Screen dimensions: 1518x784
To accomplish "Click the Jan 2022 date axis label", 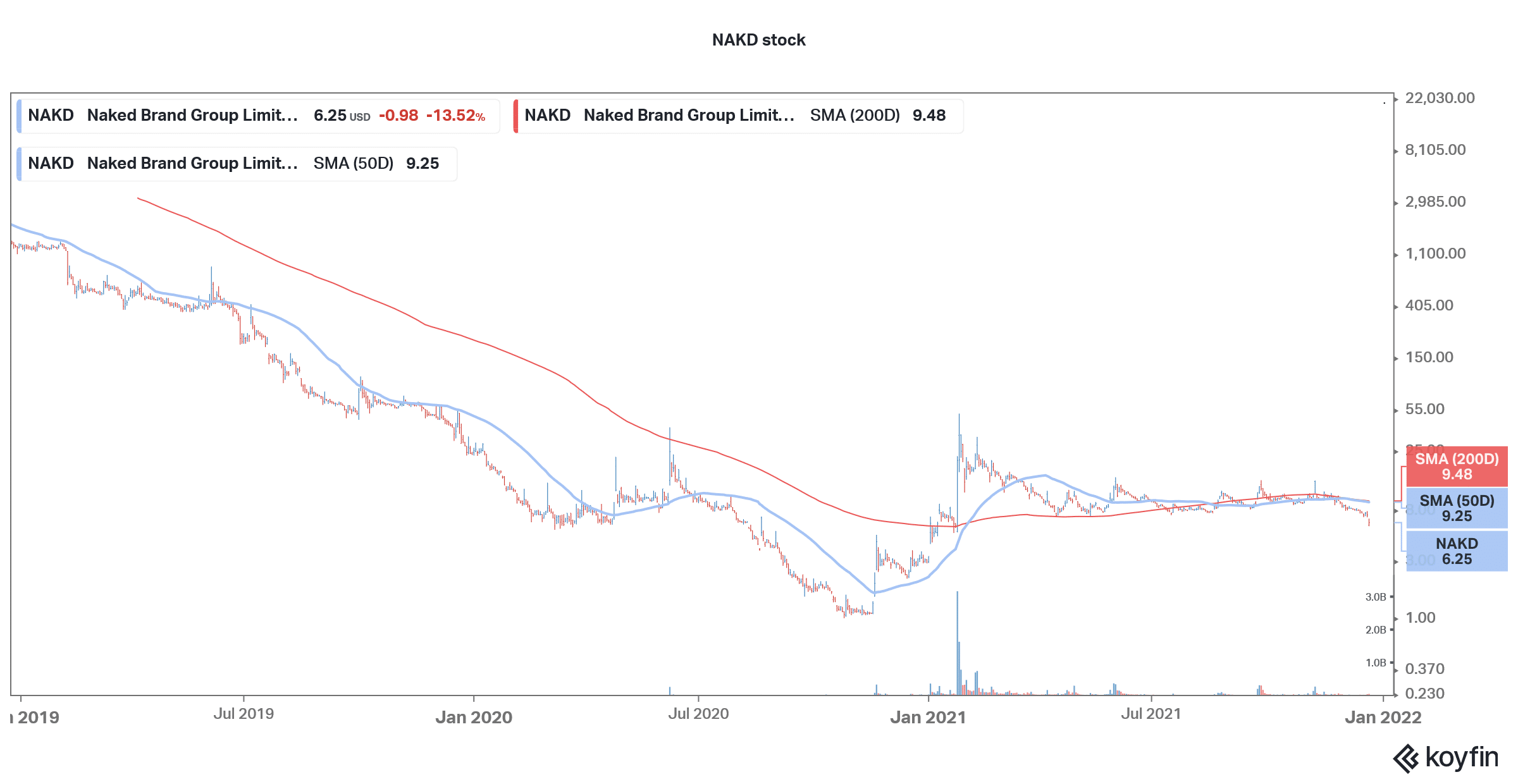I will (1383, 718).
